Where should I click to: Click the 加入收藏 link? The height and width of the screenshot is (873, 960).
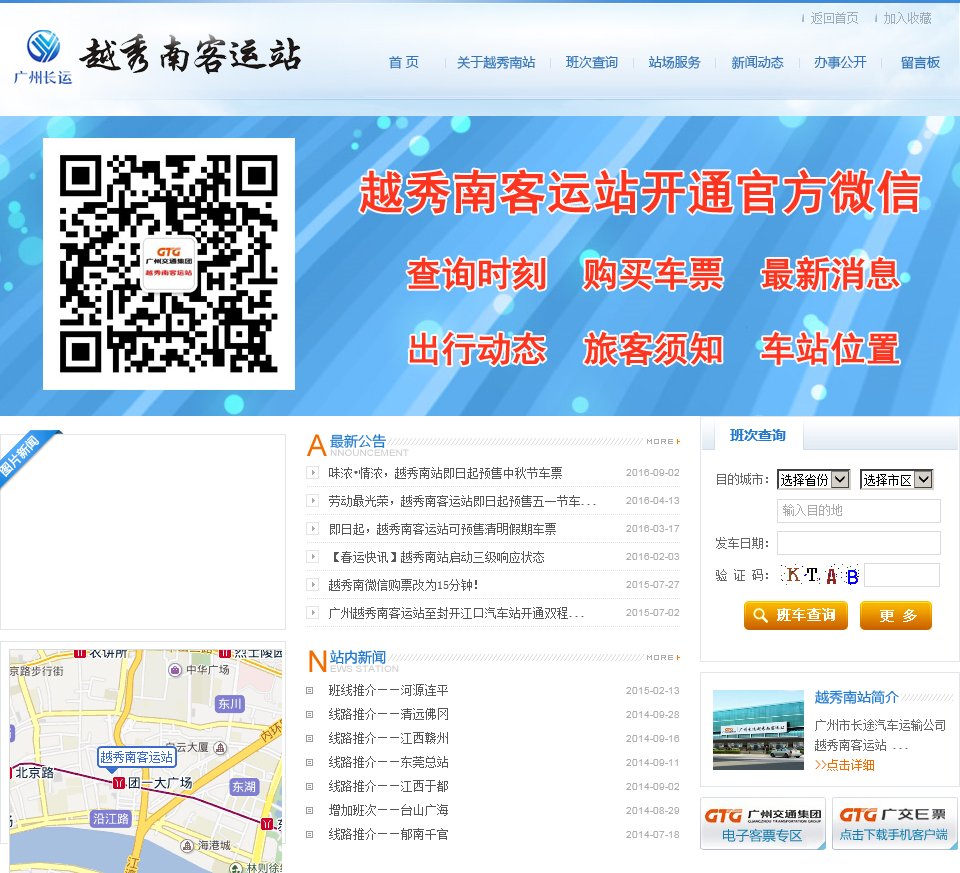tap(907, 18)
